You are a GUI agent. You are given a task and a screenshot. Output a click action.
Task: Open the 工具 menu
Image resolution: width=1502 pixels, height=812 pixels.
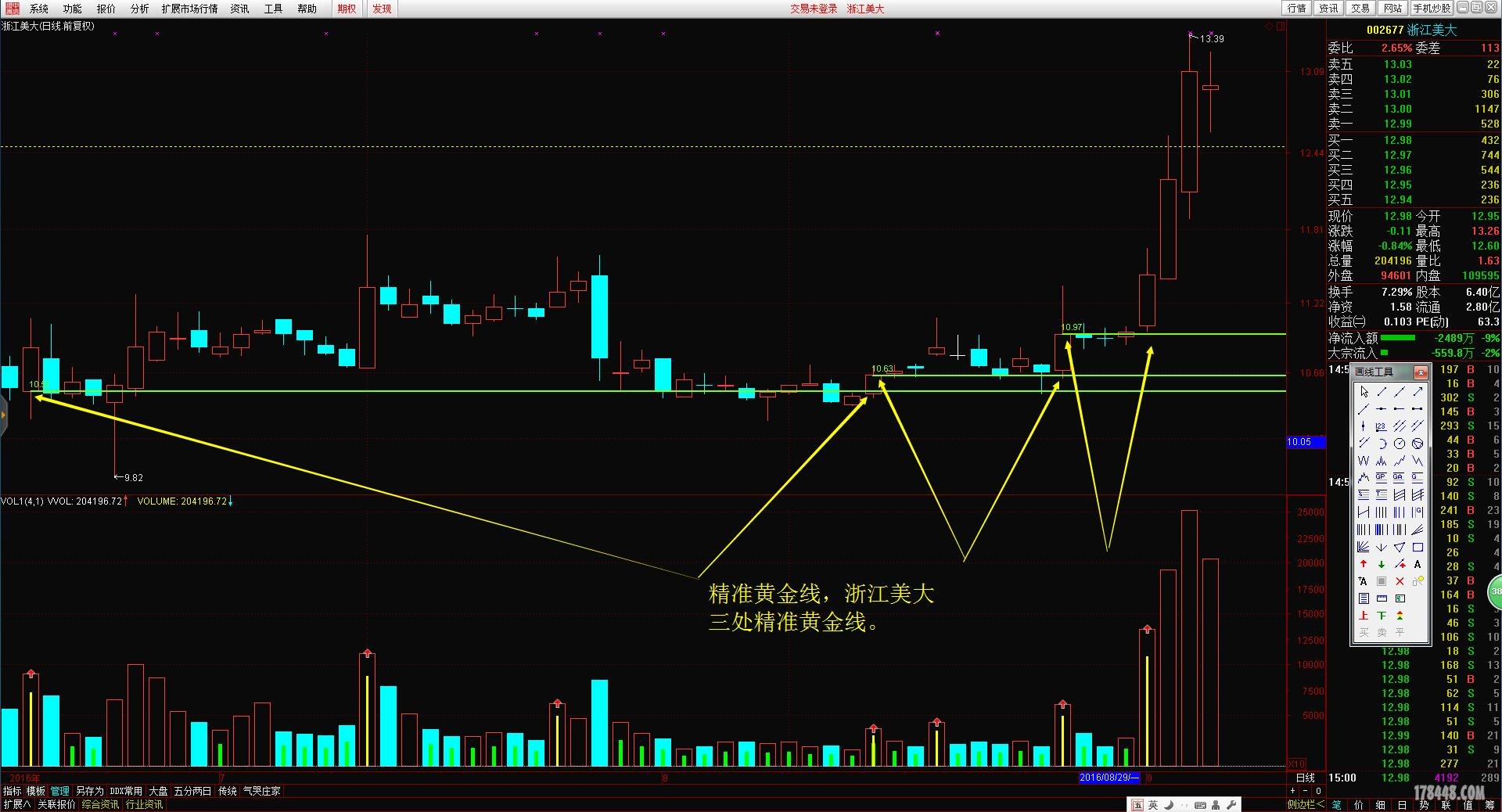pyautogui.click(x=273, y=9)
